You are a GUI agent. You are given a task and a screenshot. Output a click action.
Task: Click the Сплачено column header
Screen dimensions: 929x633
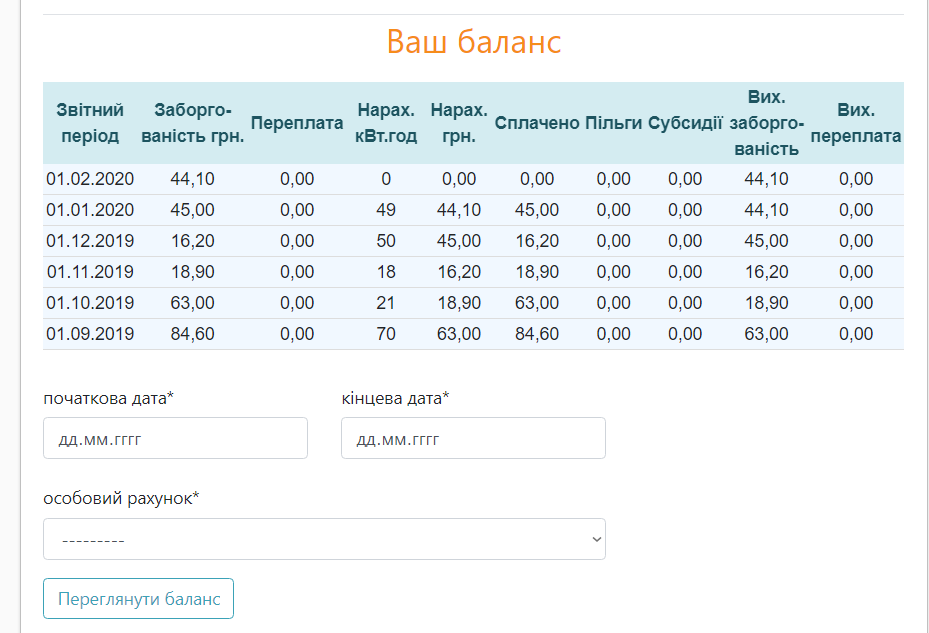point(537,123)
